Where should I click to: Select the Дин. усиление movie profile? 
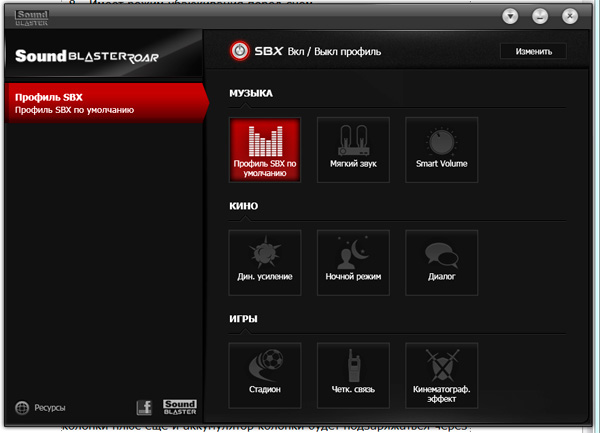click(265, 262)
